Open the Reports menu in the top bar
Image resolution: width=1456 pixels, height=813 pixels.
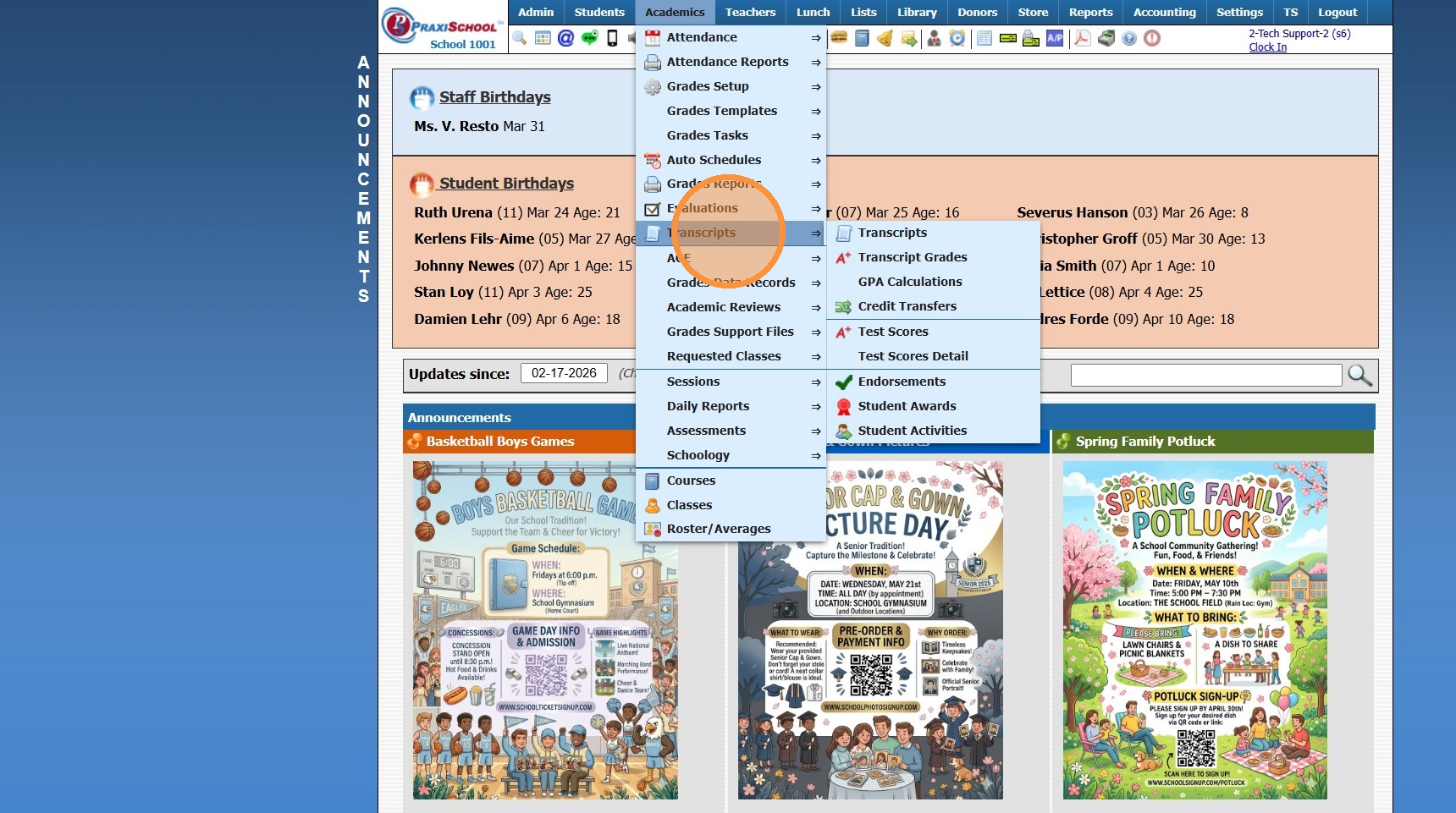pyautogui.click(x=1090, y=12)
